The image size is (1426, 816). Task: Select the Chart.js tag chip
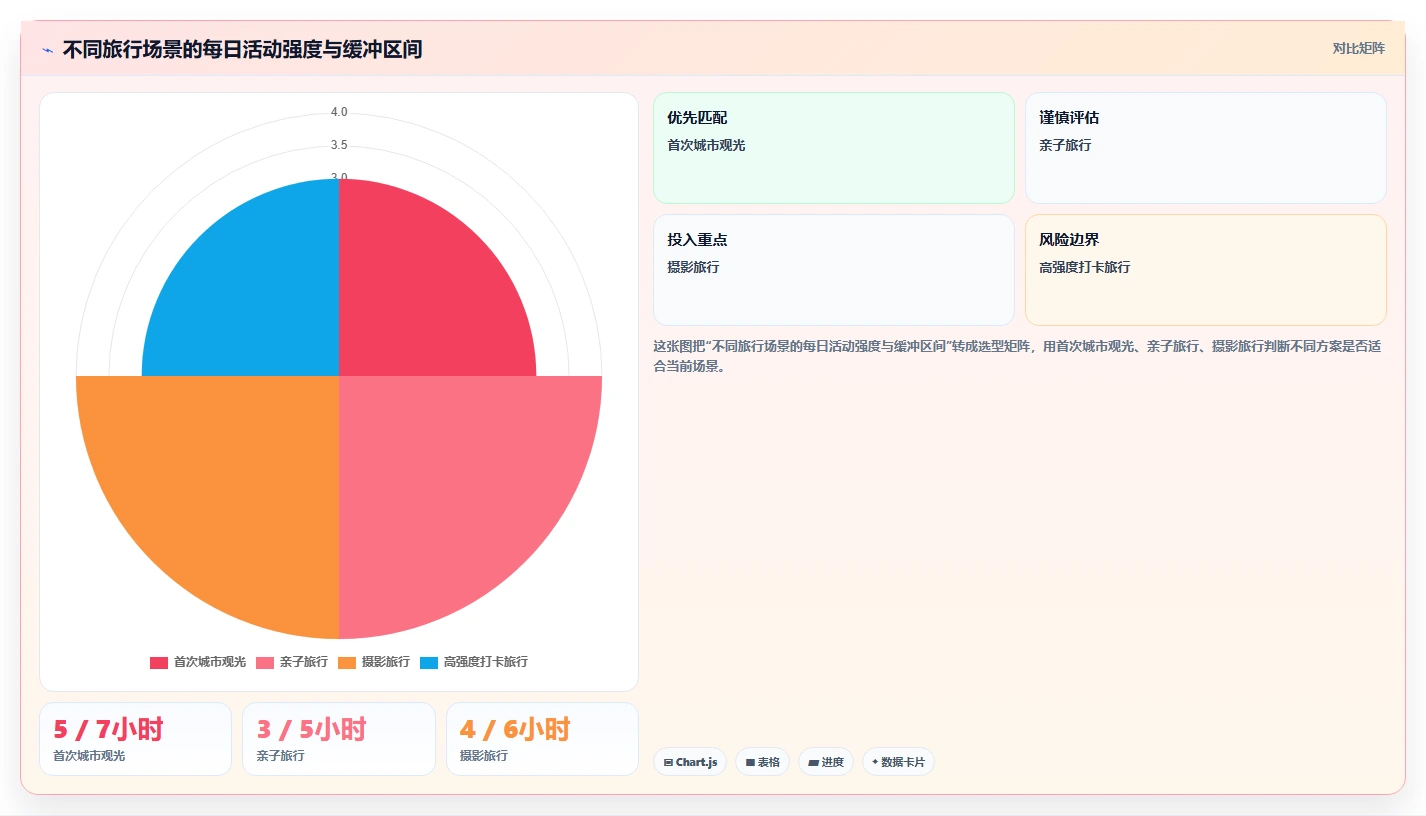pyautogui.click(x=690, y=762)
